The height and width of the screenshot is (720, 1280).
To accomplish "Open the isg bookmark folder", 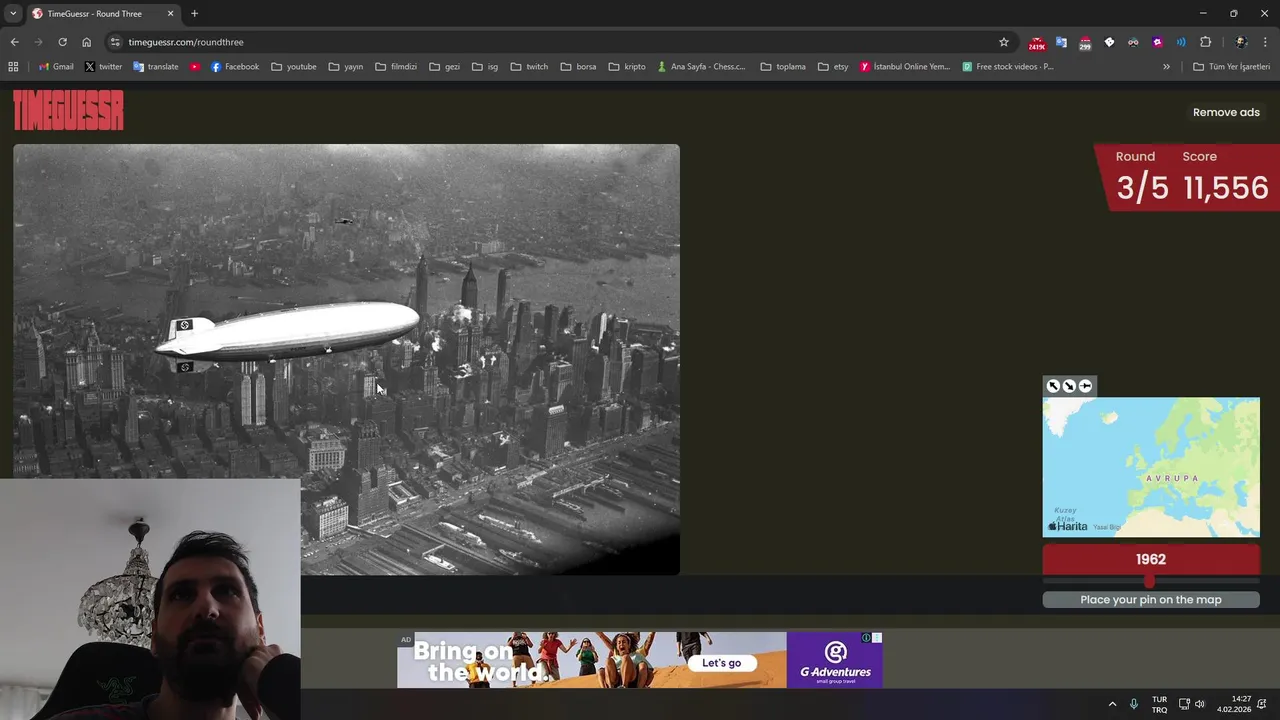I will pyautogui.click(x=486, y=67).
